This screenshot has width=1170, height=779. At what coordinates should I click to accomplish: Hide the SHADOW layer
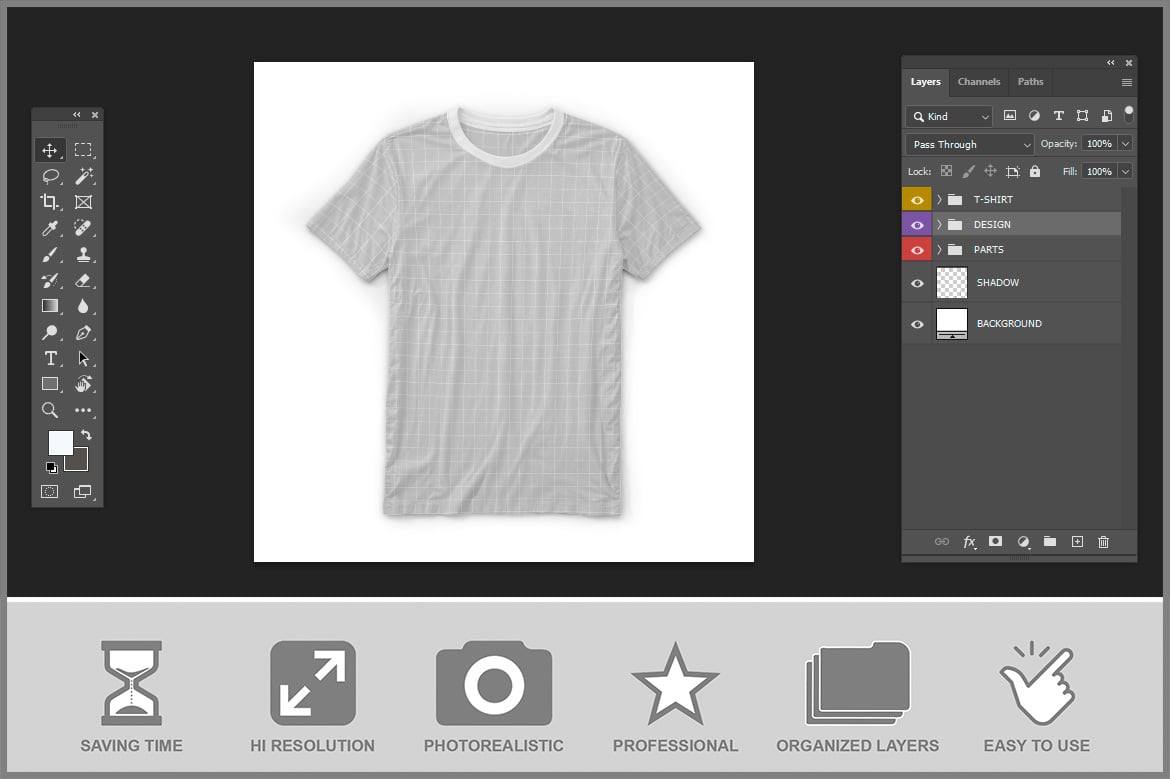click(x=917, y=284)
